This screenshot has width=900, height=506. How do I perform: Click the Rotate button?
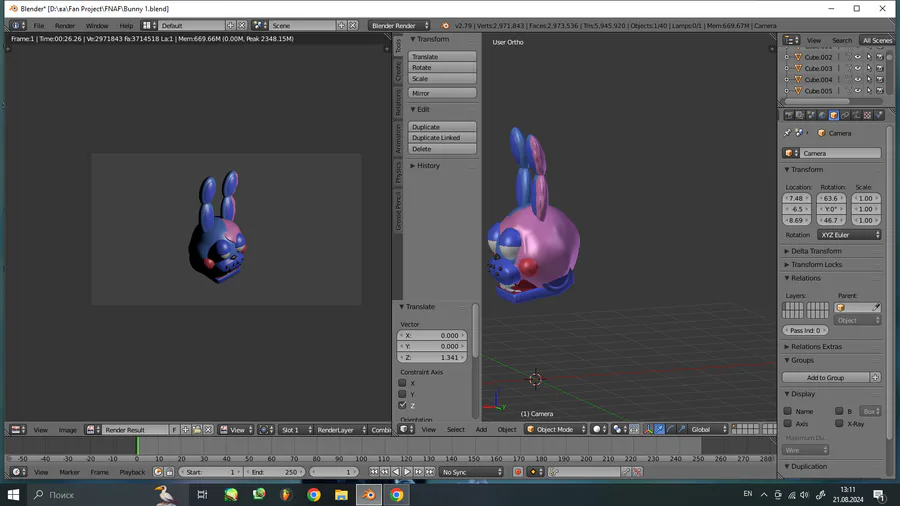coord(442,67)
